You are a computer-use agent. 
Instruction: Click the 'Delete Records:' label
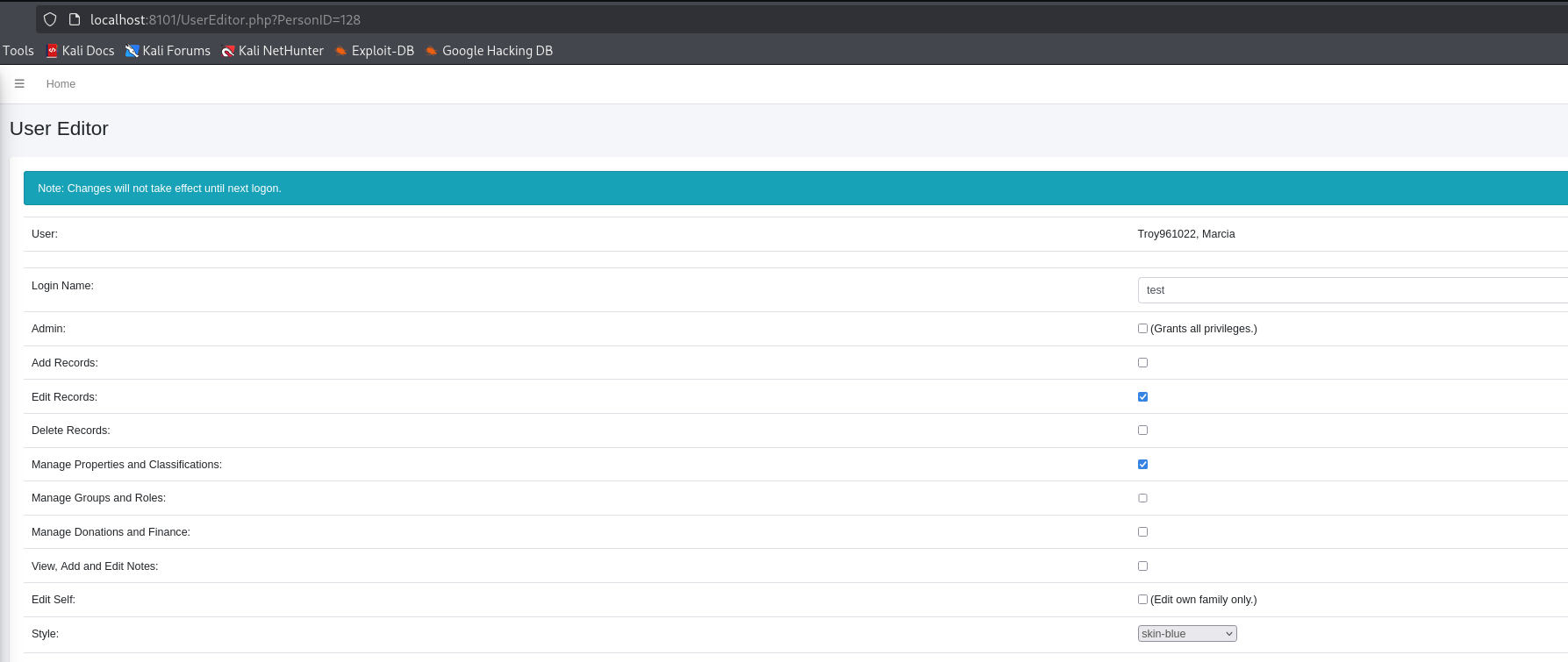(71, 431)
